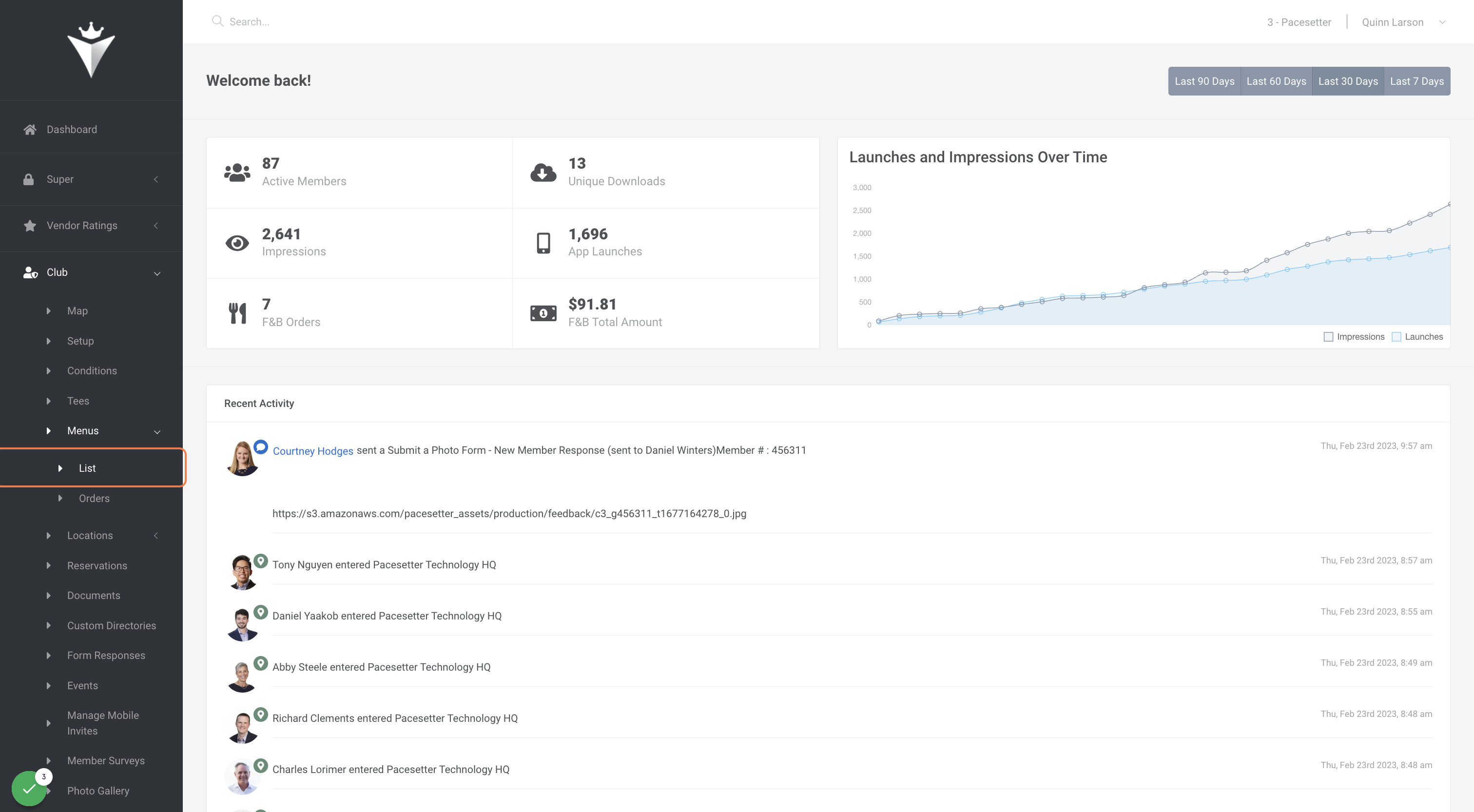Click the 3 - Pacesetter club label
This screenshot has width=1474, height=812.
pyautogui.click(x=1299, y=22)
